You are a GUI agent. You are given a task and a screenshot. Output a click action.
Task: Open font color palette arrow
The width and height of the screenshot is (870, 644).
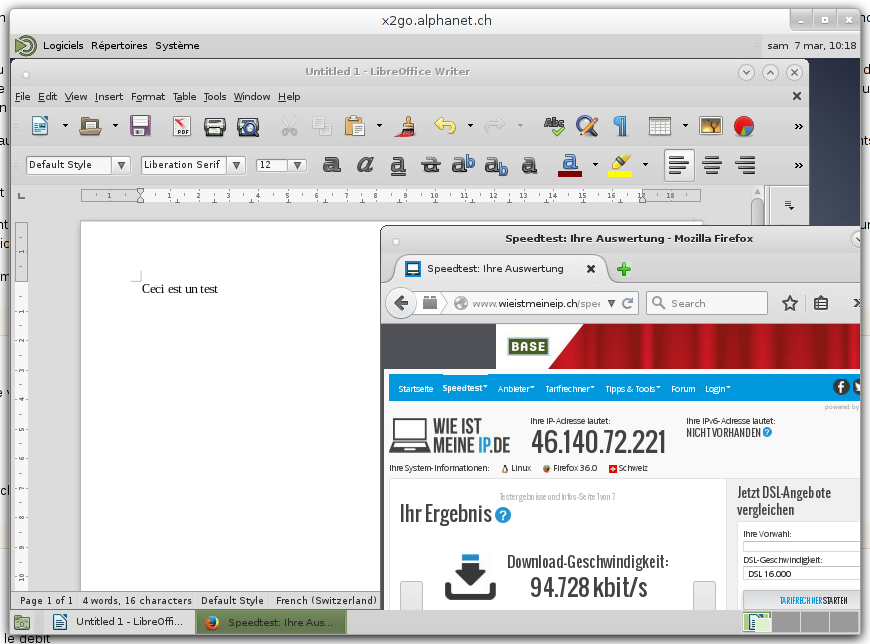[x=595, y=165]
